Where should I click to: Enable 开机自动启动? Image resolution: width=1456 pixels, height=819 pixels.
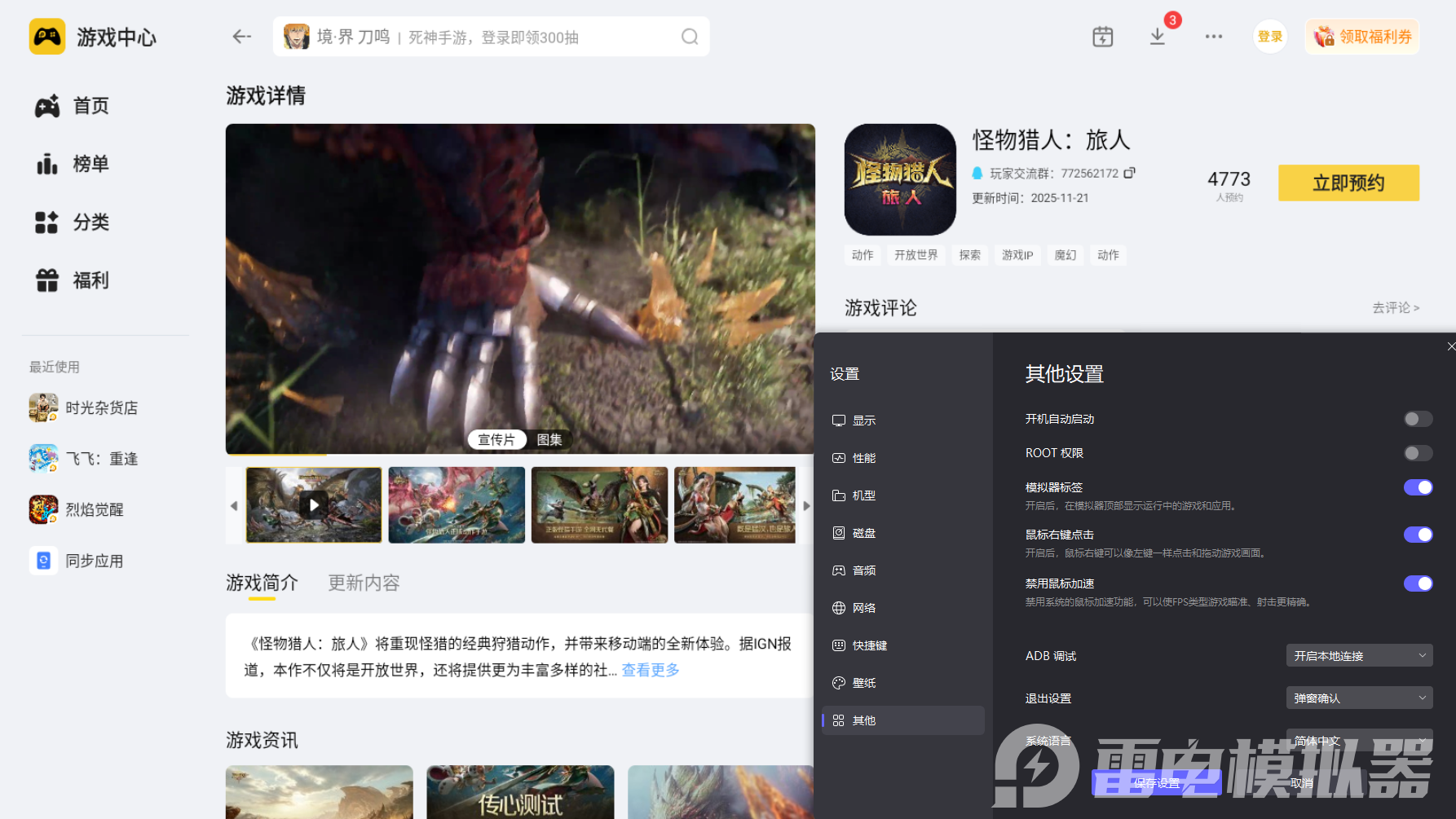click(x=1418, y=419)
